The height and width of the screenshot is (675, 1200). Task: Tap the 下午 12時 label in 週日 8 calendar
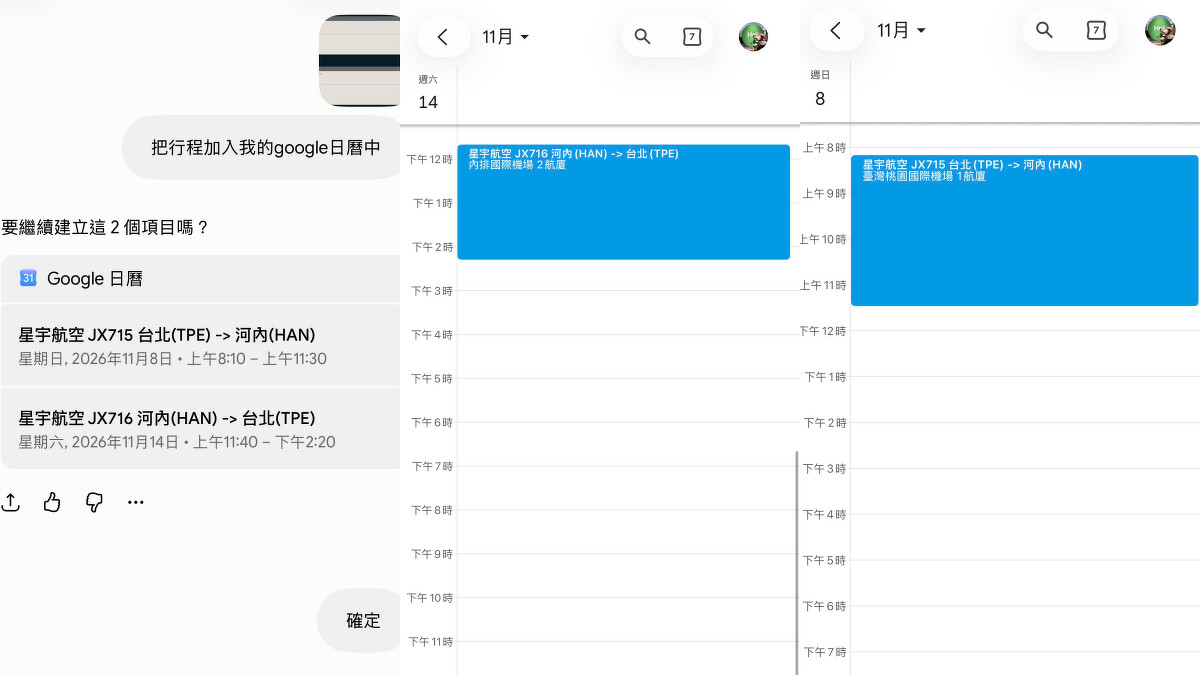click(822, 331)
